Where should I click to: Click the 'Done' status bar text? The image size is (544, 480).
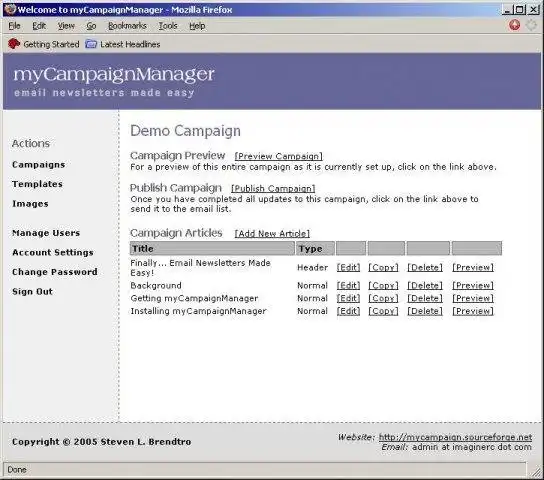(17, 470)
